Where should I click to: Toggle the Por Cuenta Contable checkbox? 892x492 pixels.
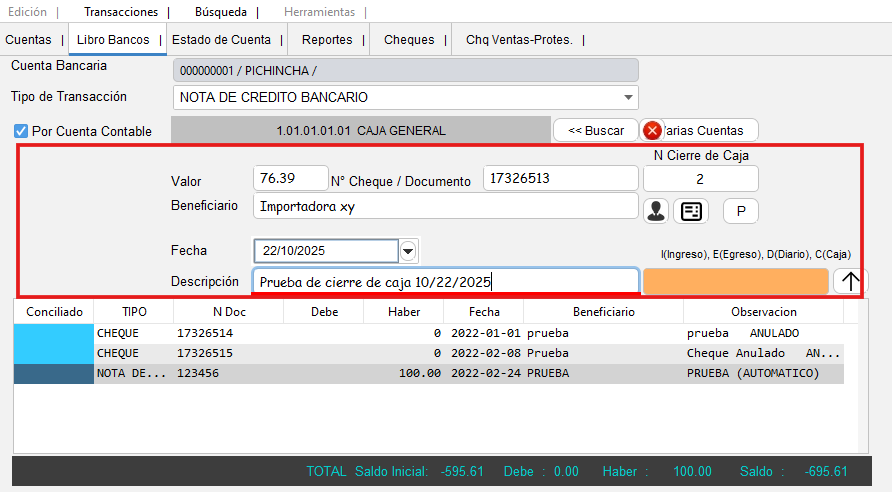(21, 131)
